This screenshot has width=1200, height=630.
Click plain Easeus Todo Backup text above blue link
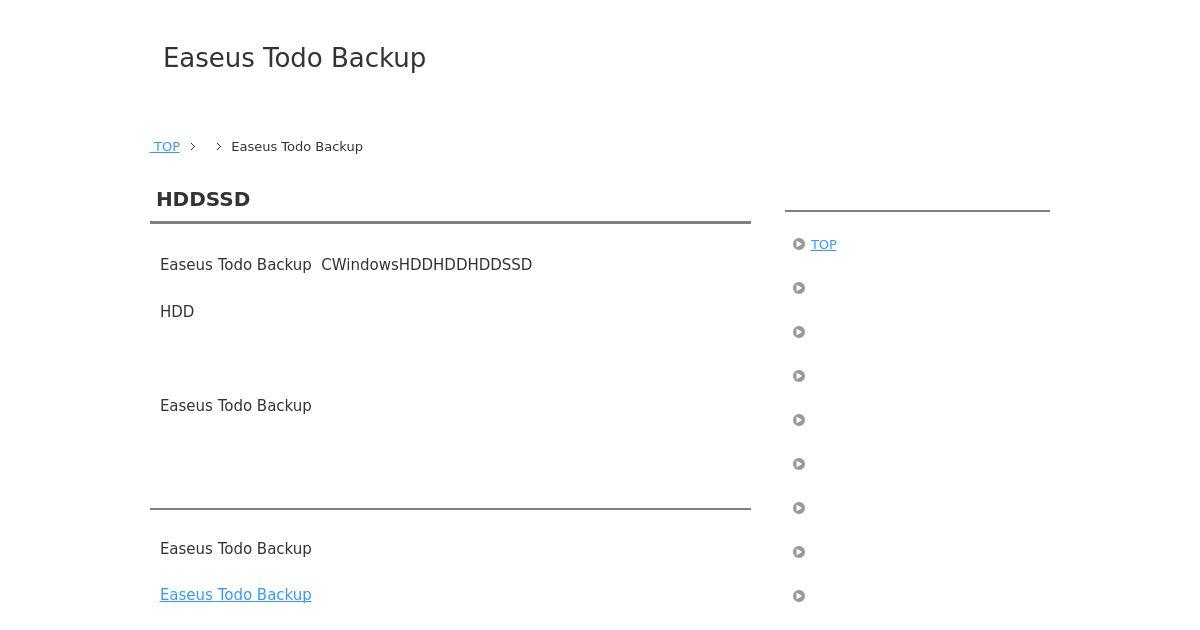pyautogui.click(x=235, y=549)
